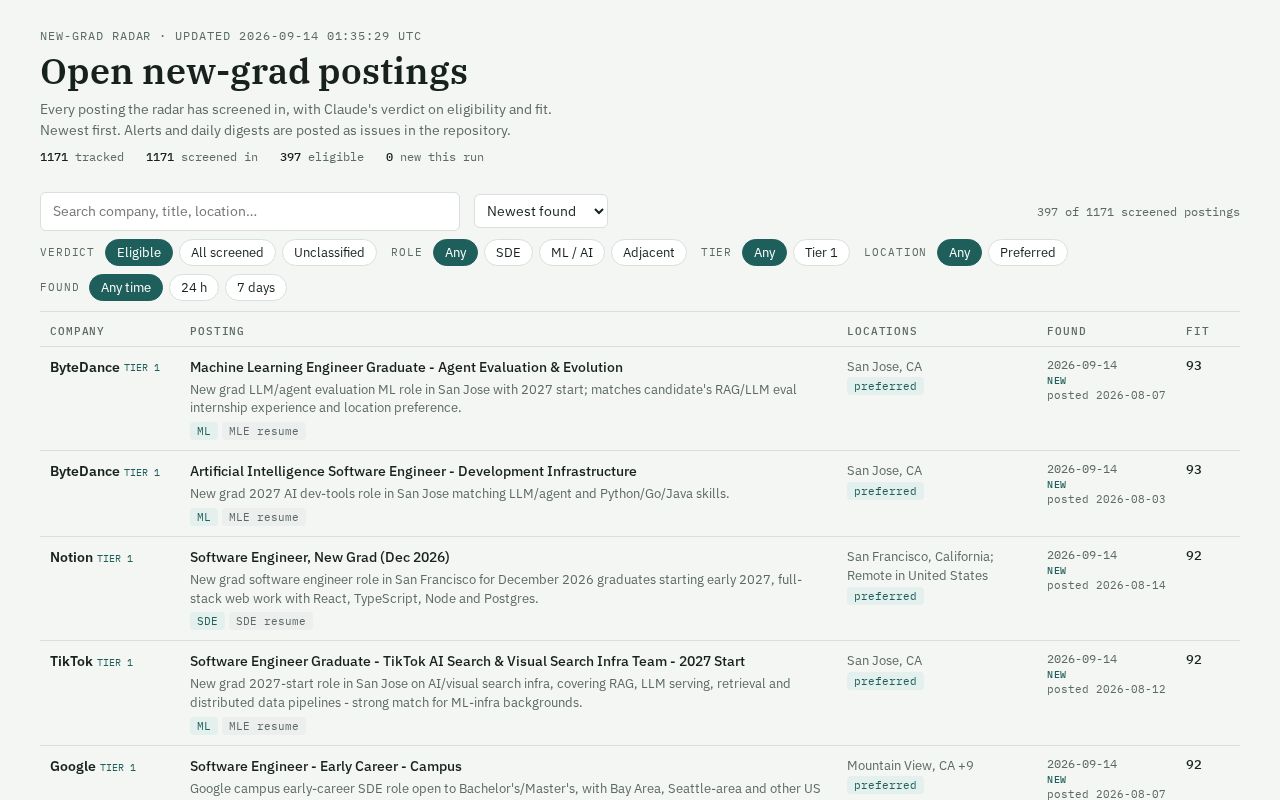
Task: Open the Machine Learning Engineer Graduate posting
Action: pos(406,367)
